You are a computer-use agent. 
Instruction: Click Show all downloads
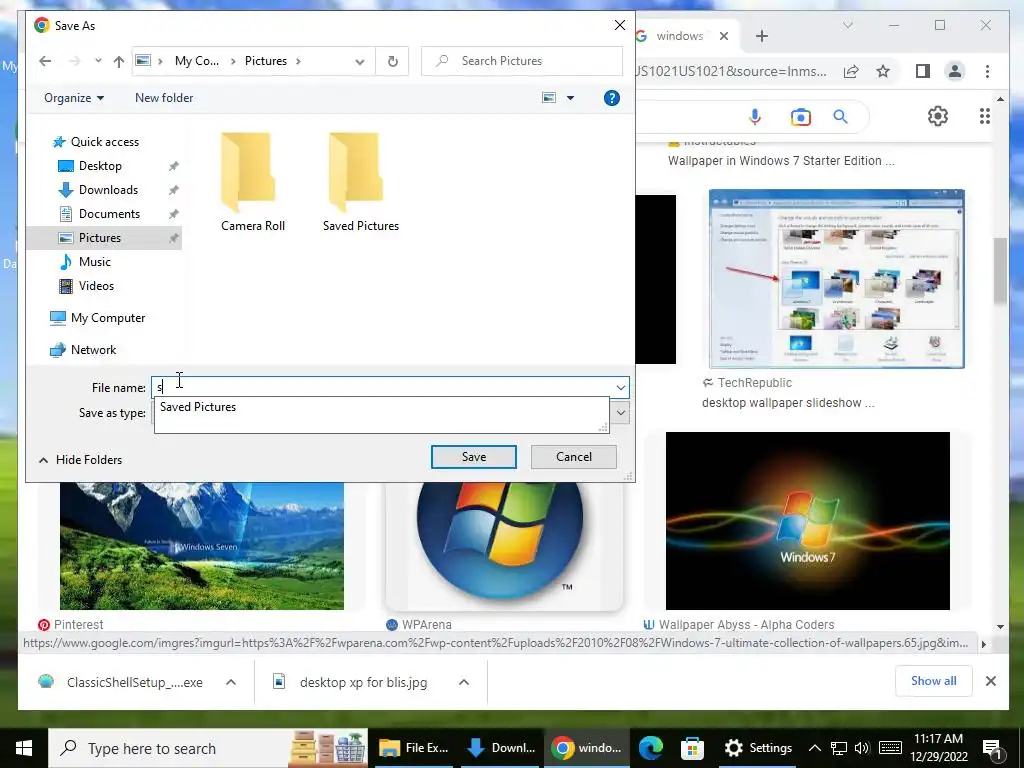pos(933,681)
